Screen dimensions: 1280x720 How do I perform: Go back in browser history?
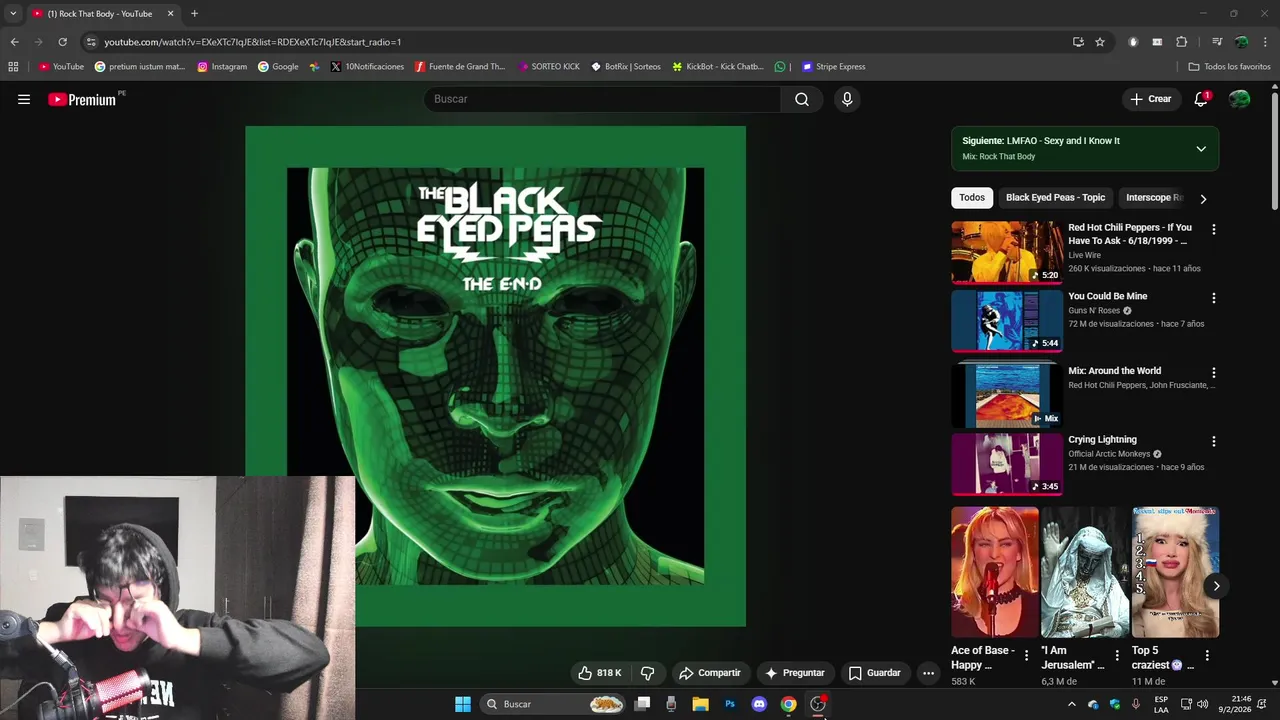coord(14,42)
